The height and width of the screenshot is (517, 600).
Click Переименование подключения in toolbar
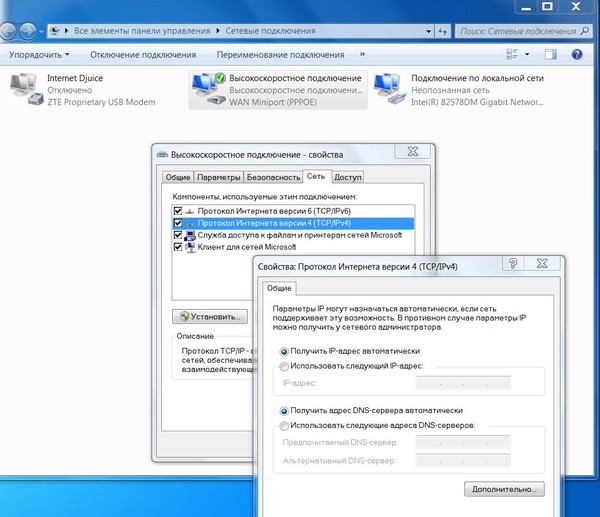280,55
